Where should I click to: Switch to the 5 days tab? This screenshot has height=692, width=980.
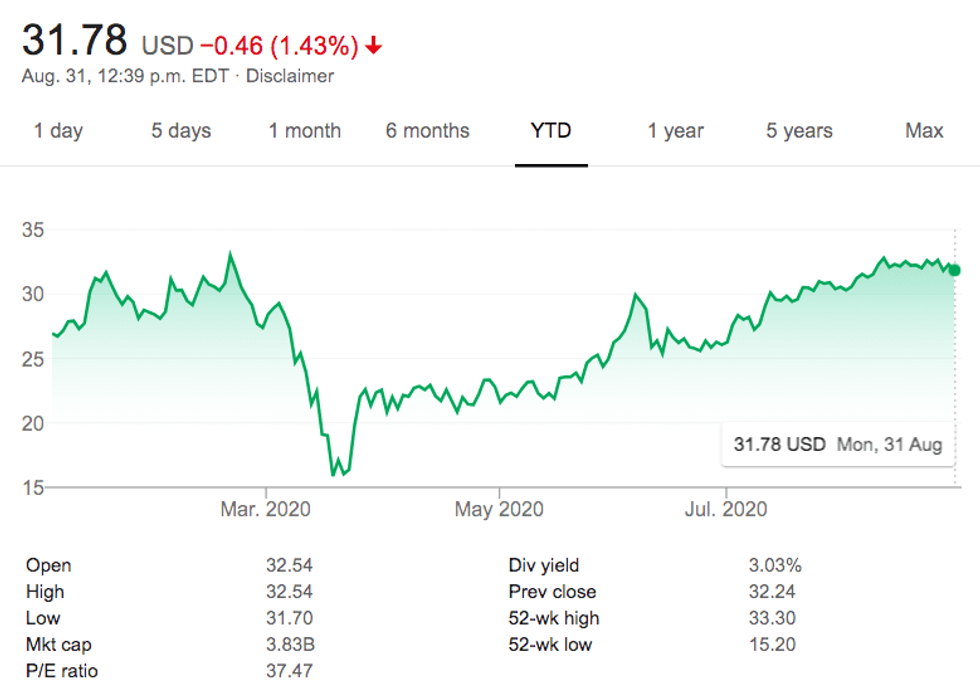181,131
